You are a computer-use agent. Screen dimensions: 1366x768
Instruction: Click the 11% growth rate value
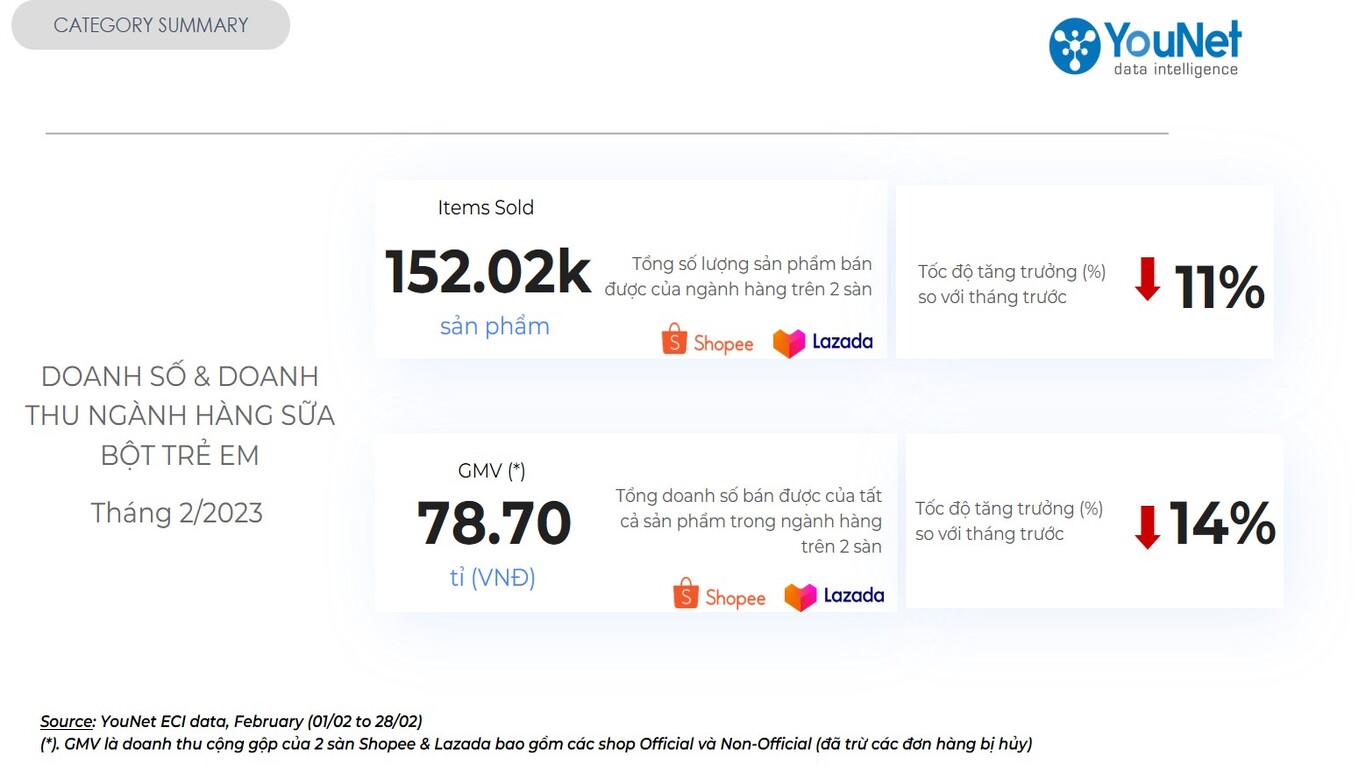[x=1219, y=287]
